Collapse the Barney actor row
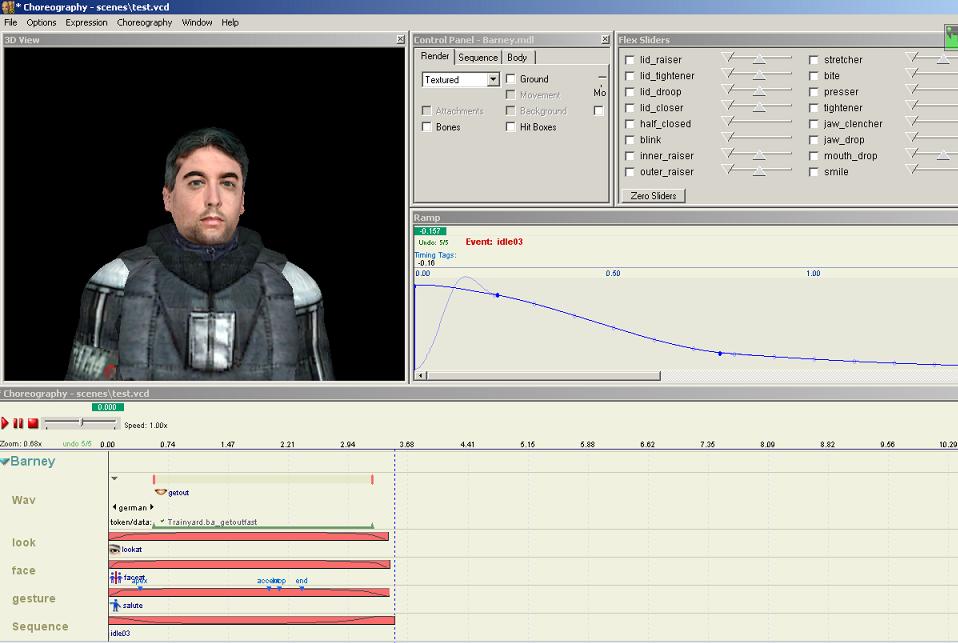The width and height of the screenshot is (958, 643). (5, 461)
